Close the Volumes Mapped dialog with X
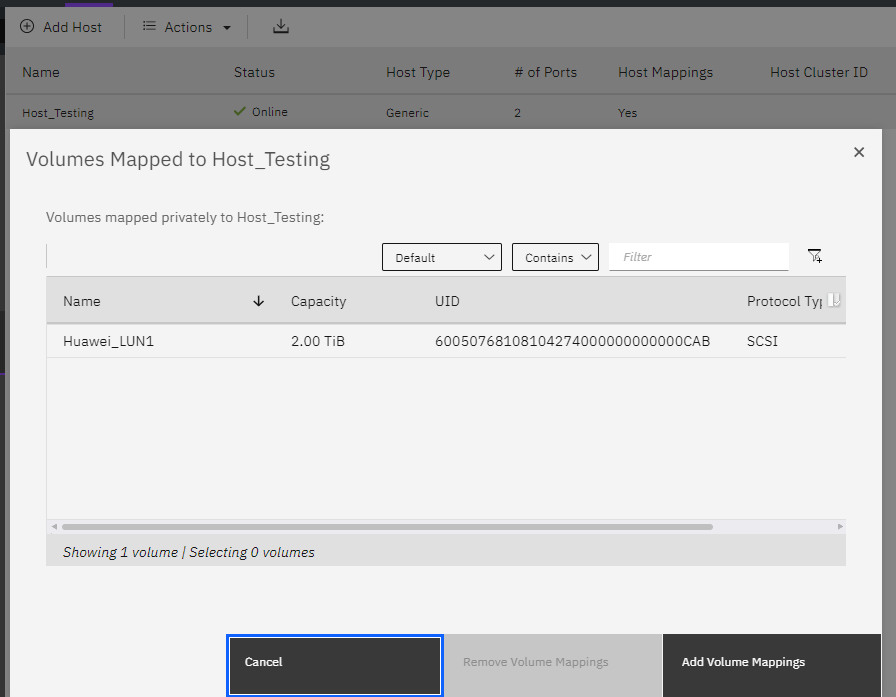The image size is (896, 697). click(x=858, y=152)
